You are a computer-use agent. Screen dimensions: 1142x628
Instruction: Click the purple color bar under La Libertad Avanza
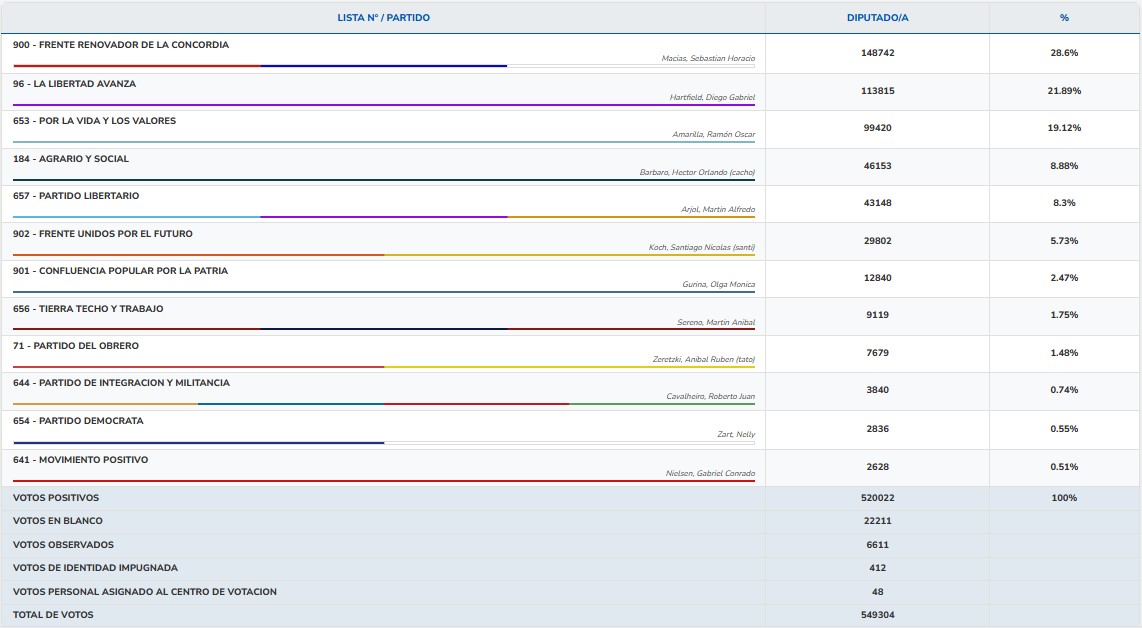pyautogui.click(x=383, y=105)
